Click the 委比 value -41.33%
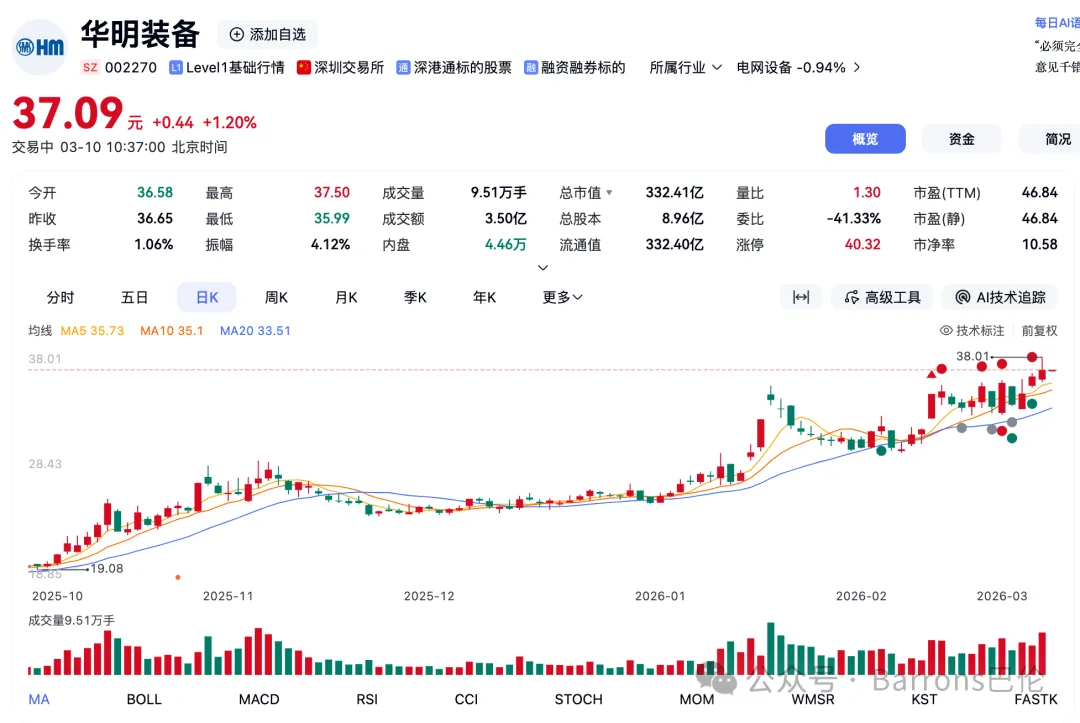Viewport: 1080px width, 723px height. 853,219
